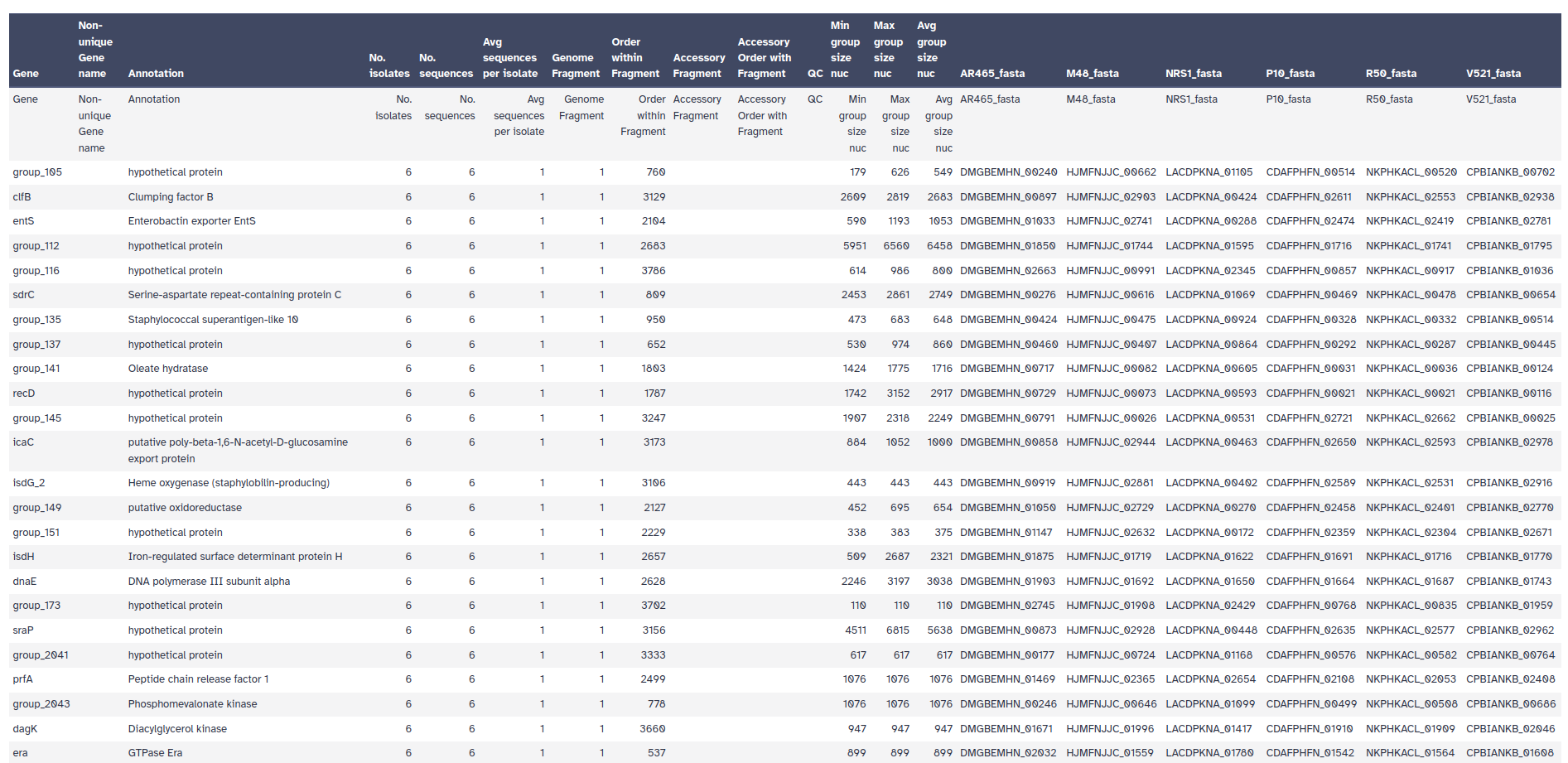Click the dark "Gene" column header
Screen dimensions: 1568x763
coord(26,74)
